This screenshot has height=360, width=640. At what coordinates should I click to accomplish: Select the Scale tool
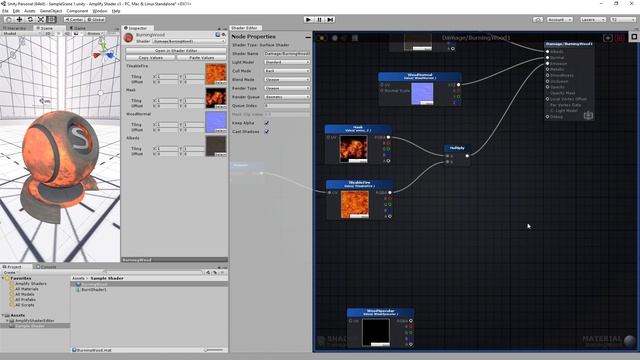(41, 19)
